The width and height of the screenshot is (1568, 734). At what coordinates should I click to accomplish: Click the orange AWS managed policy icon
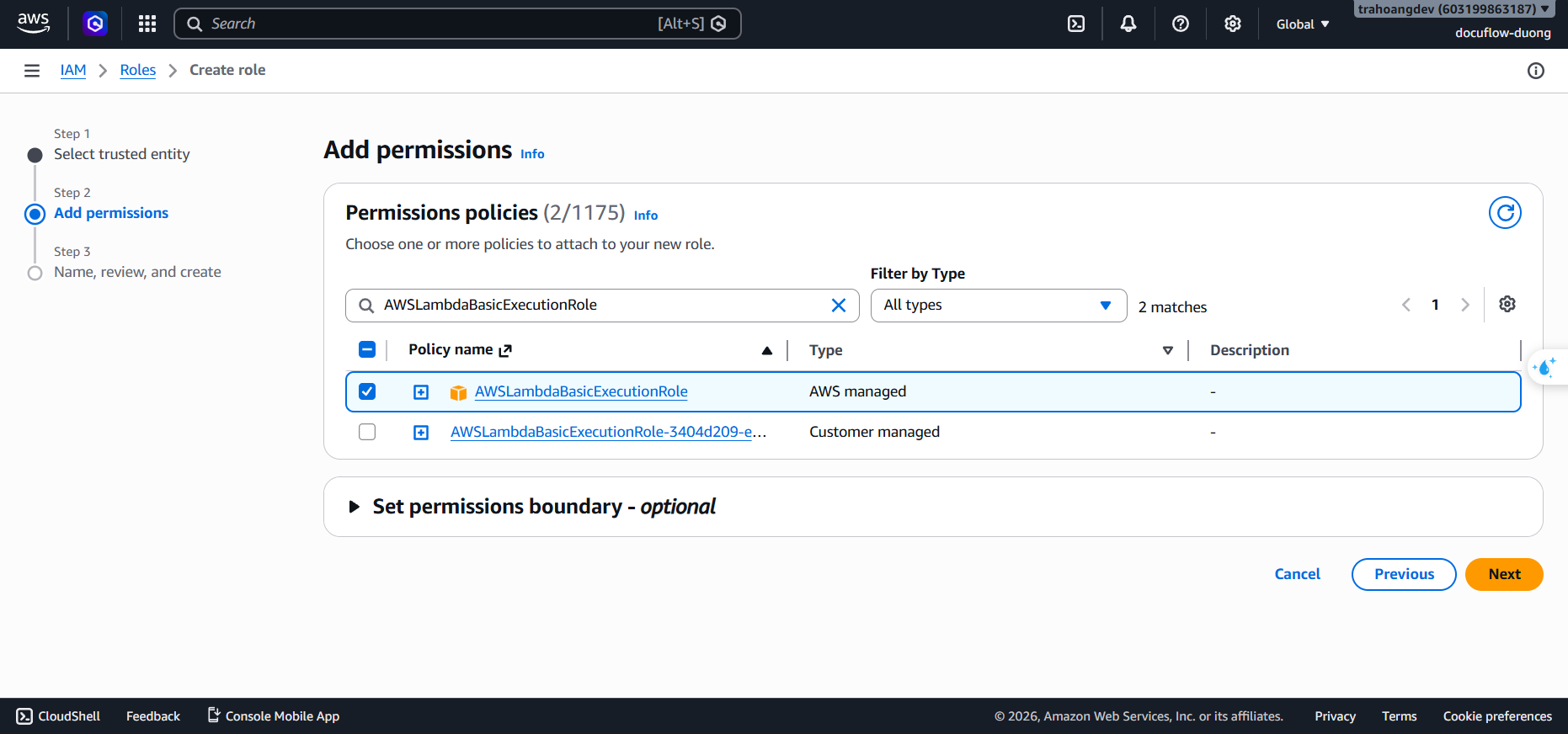point(458,392)
